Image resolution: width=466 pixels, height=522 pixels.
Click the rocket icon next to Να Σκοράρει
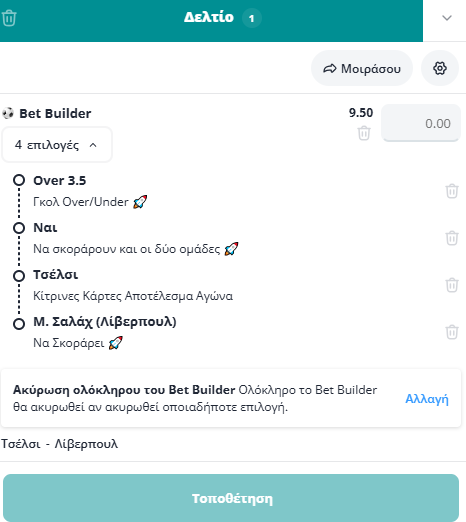[116, 343]
